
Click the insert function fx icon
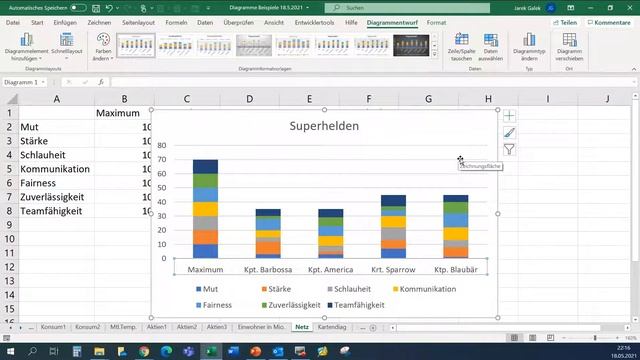click(101, 82)
